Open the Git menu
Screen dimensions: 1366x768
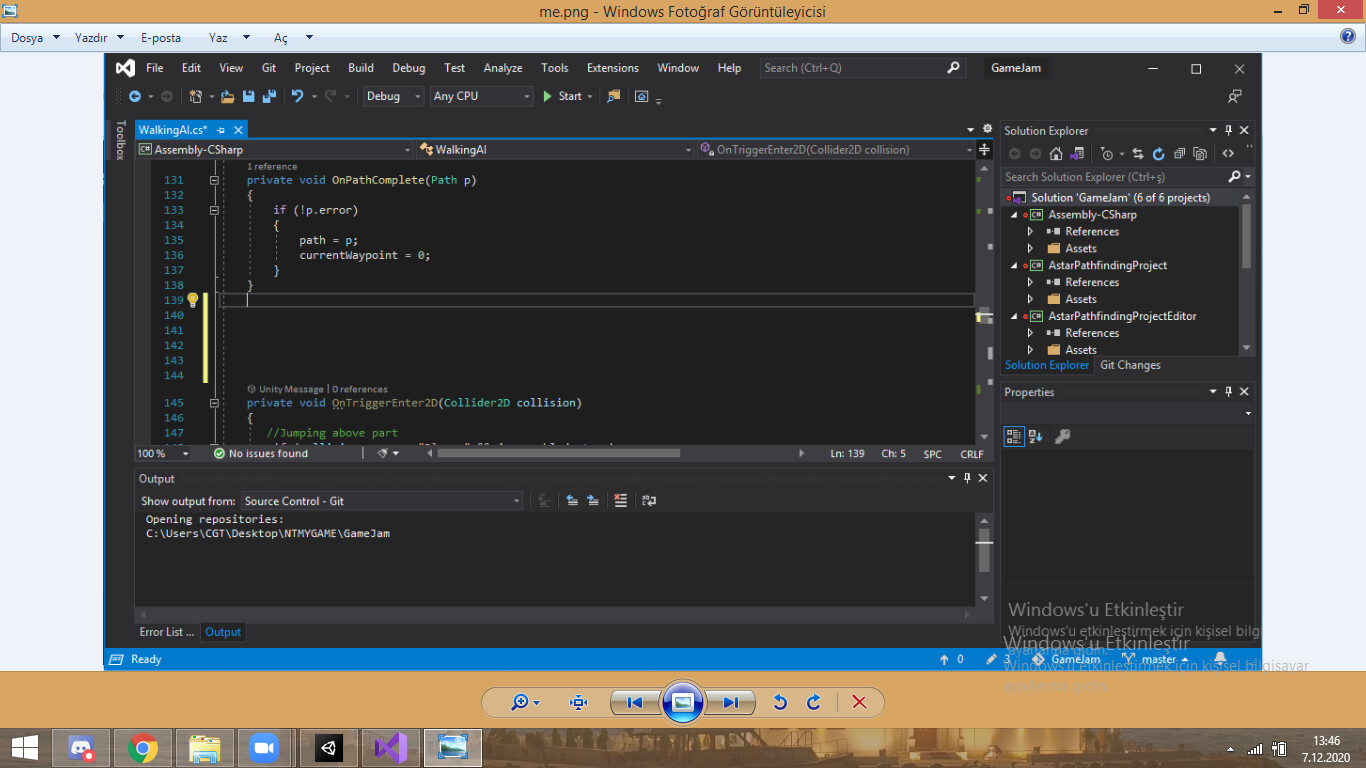pyautogui.click(x=267, y=67)
